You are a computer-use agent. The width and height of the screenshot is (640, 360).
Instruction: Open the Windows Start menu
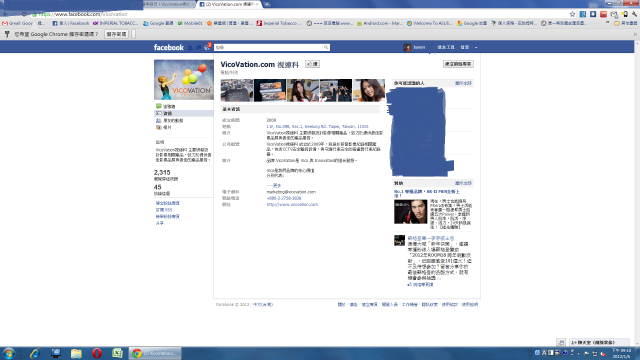click(x=9, y=353)
